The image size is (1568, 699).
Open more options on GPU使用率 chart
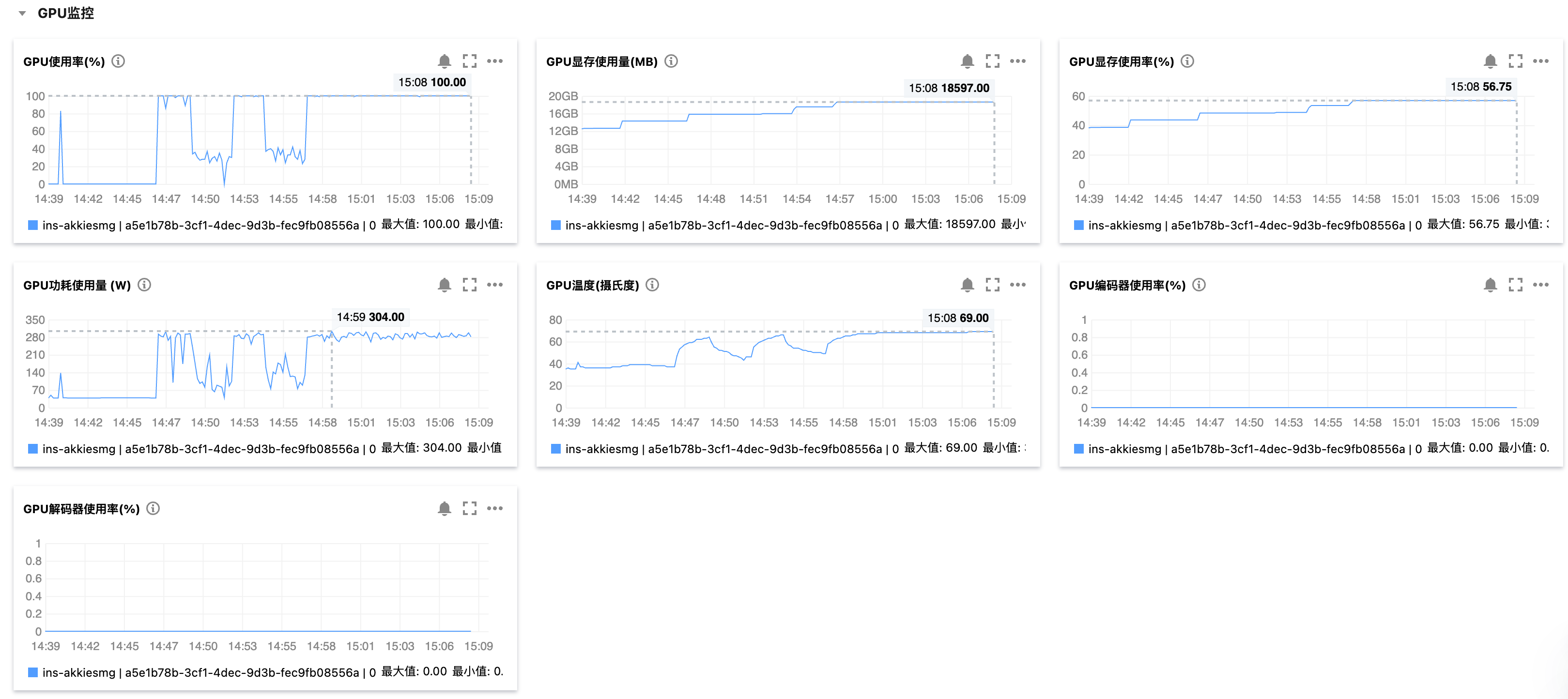coord(495,61)
